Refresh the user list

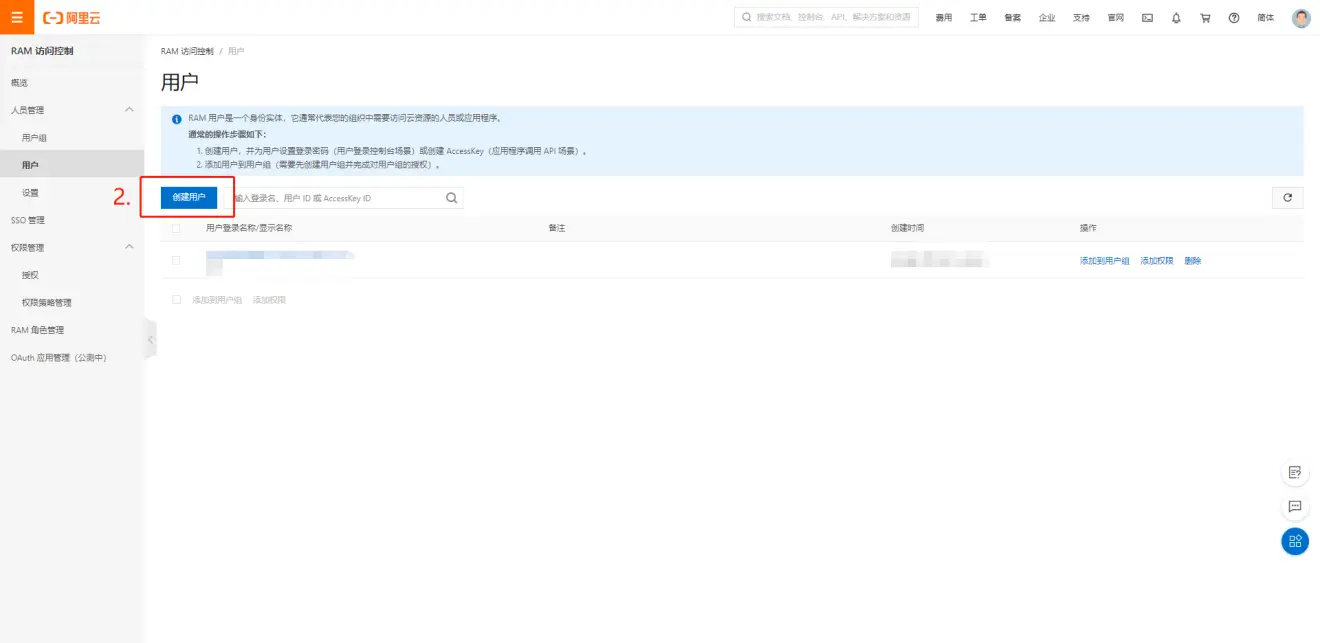(1287, 197)
